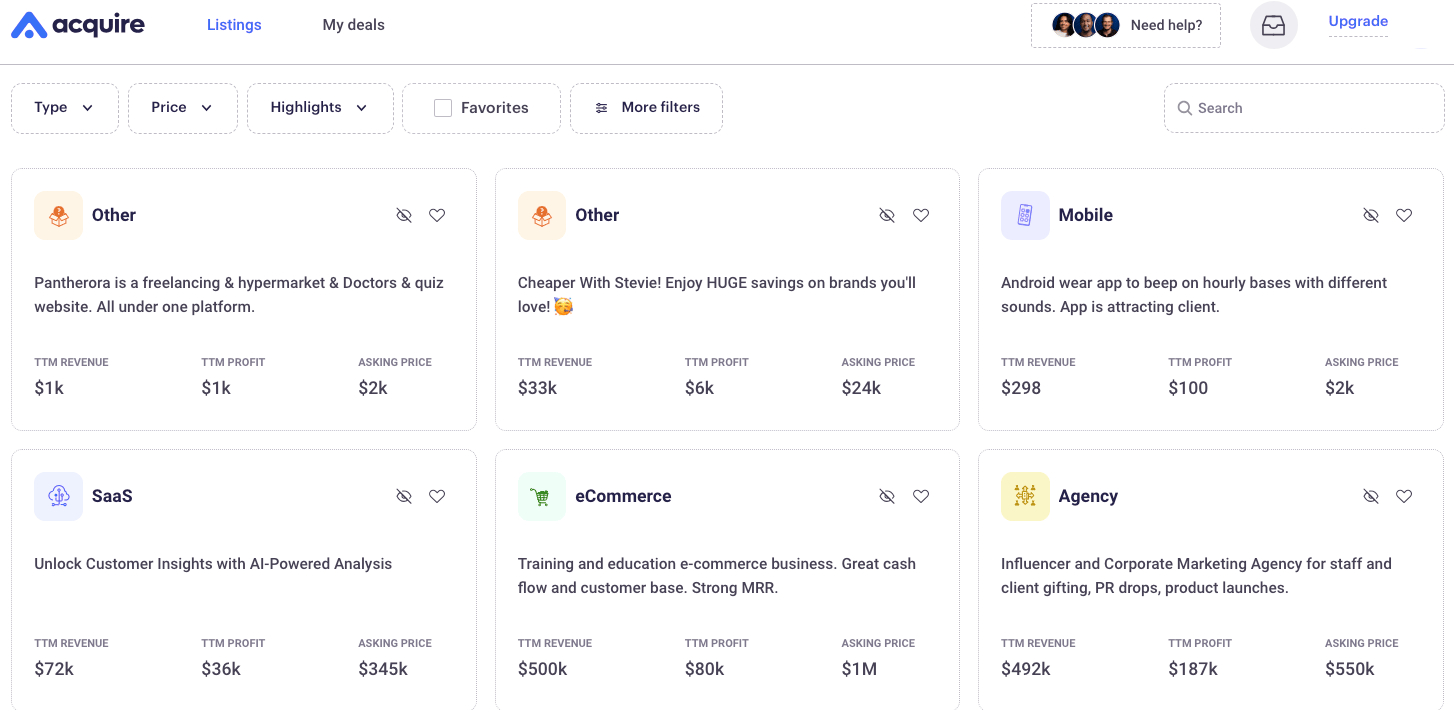The width and height of the screenshot is (1454, 710).
Task: Enable the Favorites checkbox filter
Action: point(443,108)
